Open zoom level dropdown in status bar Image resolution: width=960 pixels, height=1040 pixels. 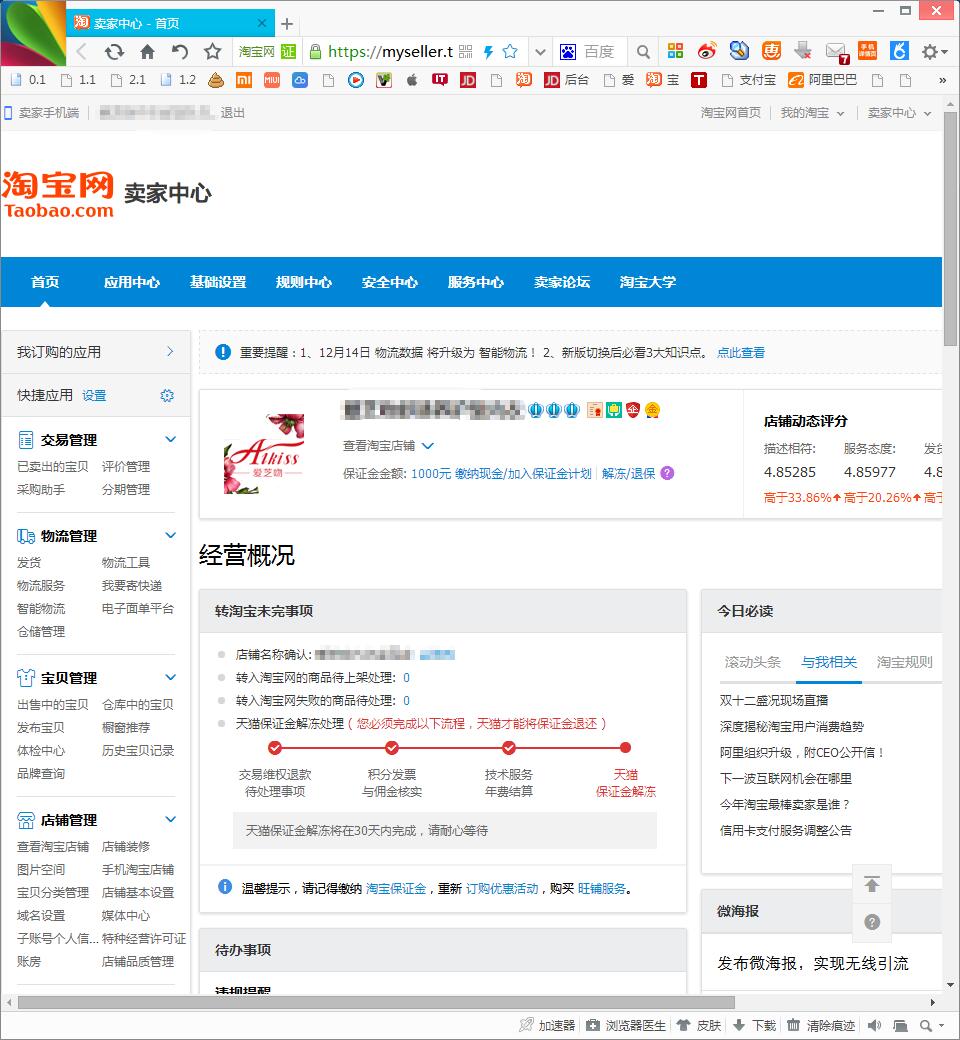coord(941,1025)
